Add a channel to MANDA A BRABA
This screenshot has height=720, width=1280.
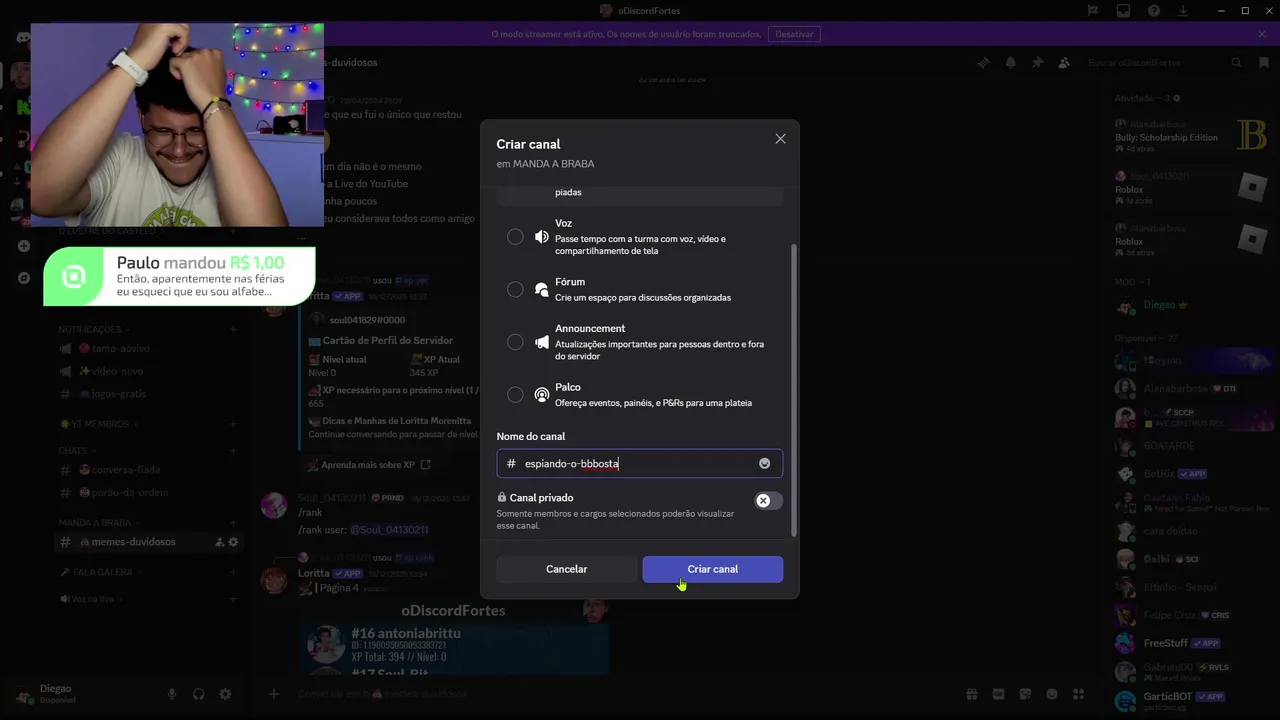point(233,523)
